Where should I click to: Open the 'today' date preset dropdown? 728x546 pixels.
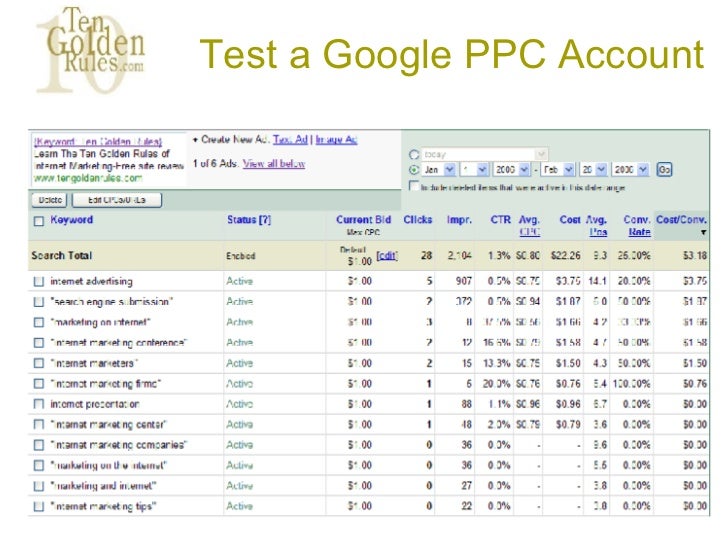[x=484, y=154]
